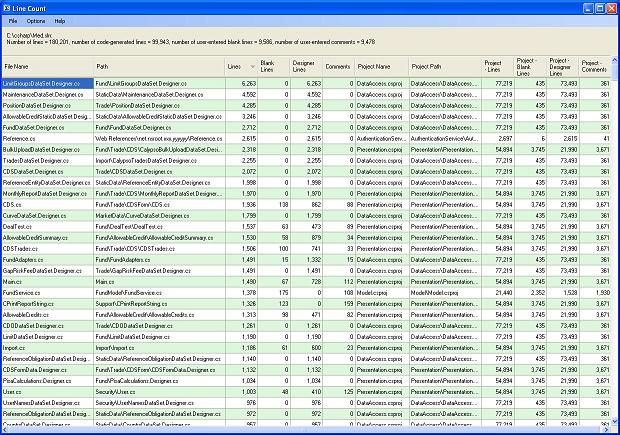The width and height of the screenshot is (620, 435).
Task: Select BulkUploadDataSet.Designer.cs file name
Action: tap(42, 150)
